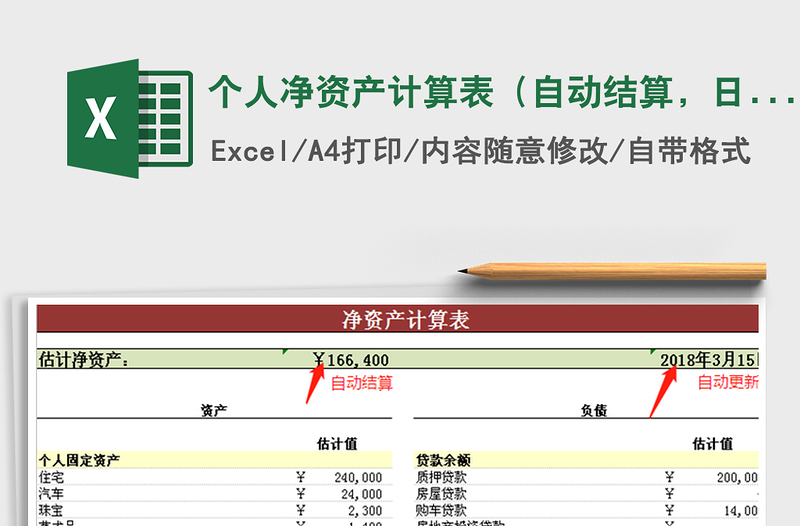This screenshot has height=526, width=800.
Task: Click the 质押贷款 row label
Action: coord(441,477)
